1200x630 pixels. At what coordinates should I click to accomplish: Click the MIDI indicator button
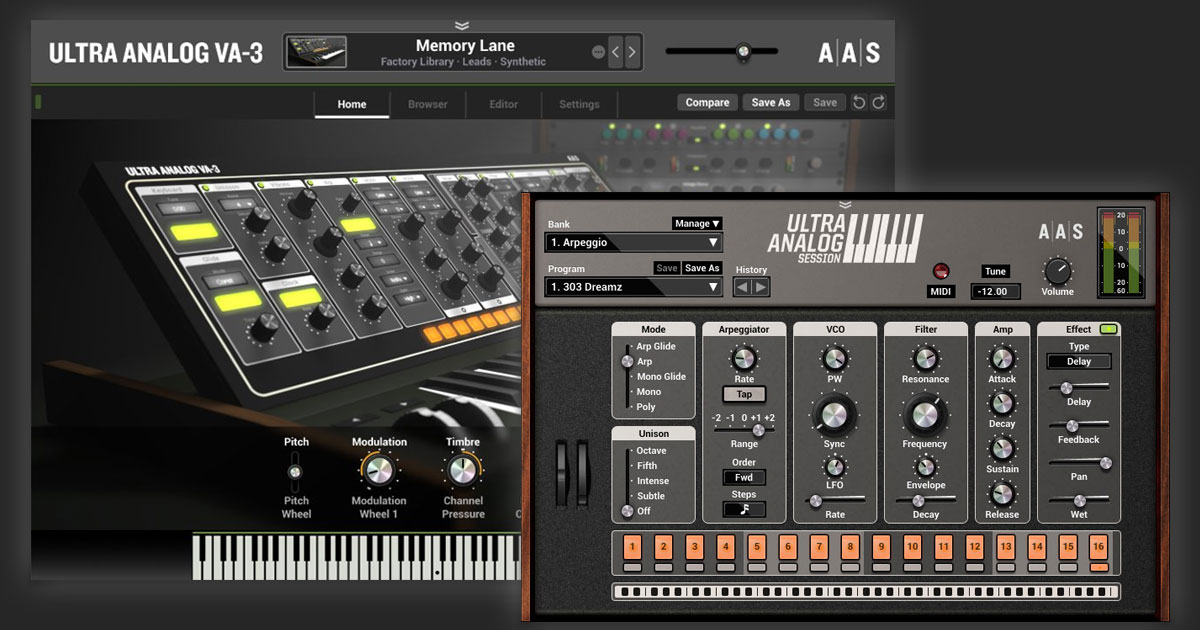[940, 272]
